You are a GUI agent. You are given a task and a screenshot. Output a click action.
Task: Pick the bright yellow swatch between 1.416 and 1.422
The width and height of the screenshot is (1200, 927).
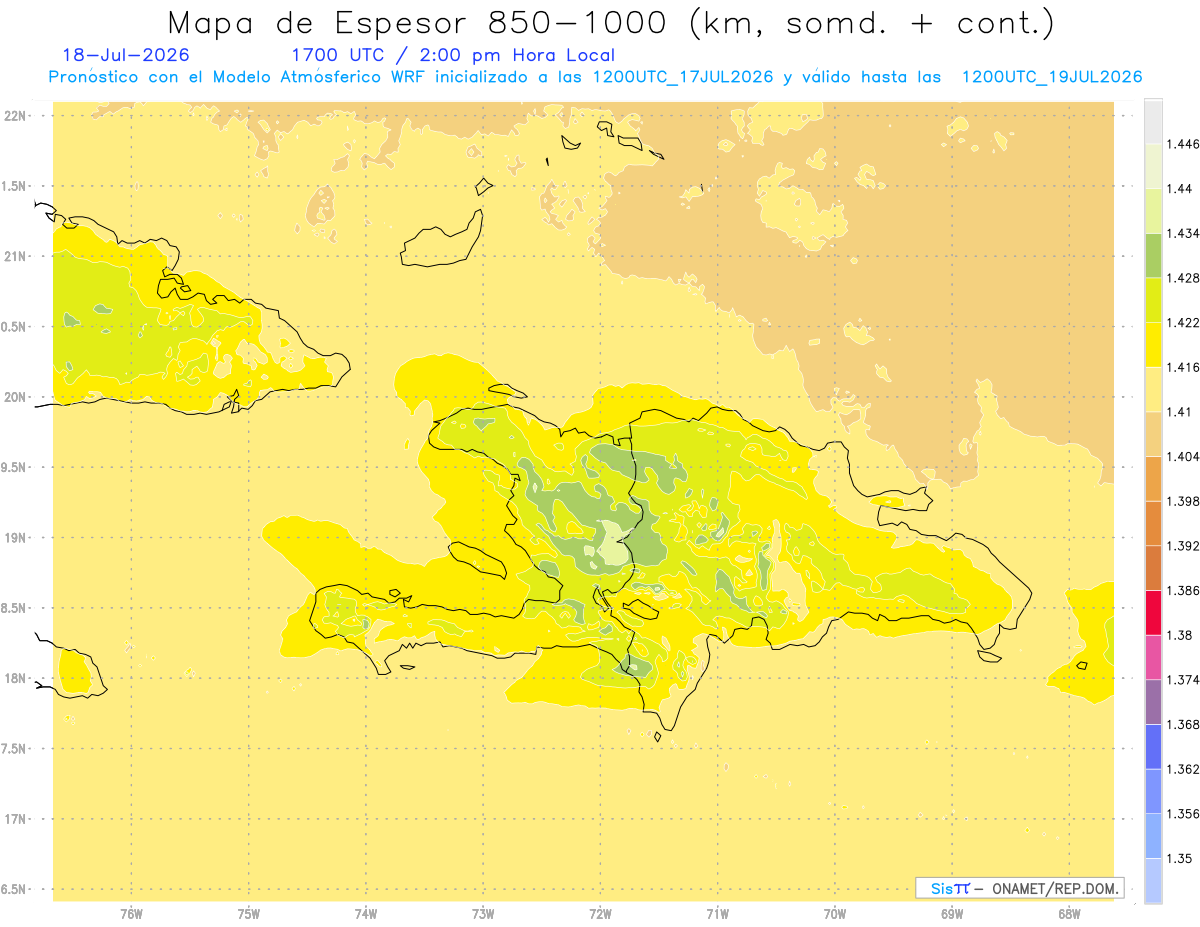(1153, 345)
